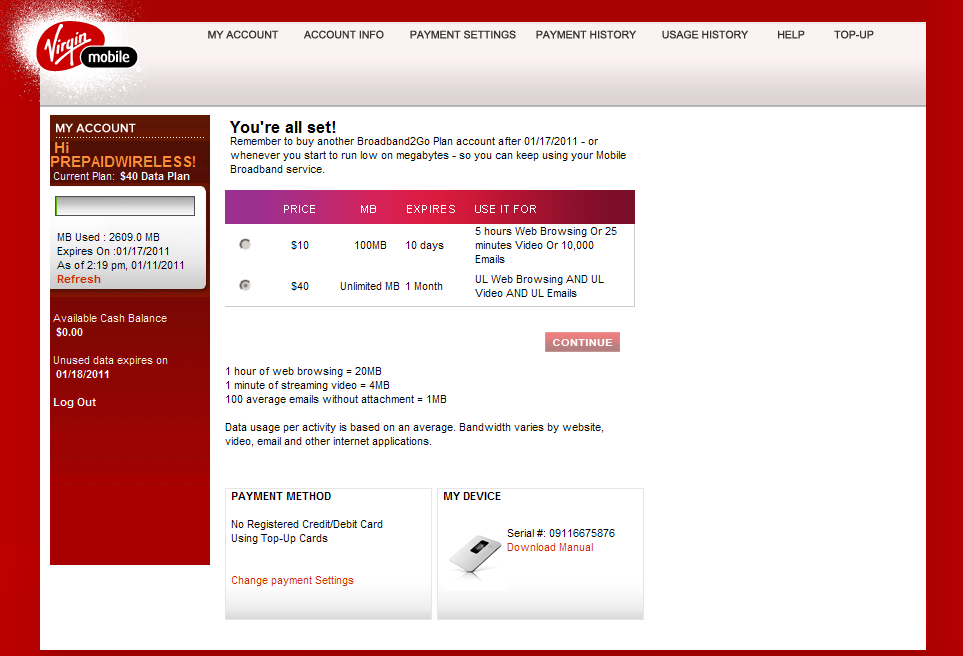Click the 'Unused data expires on' label

point(111,360)
